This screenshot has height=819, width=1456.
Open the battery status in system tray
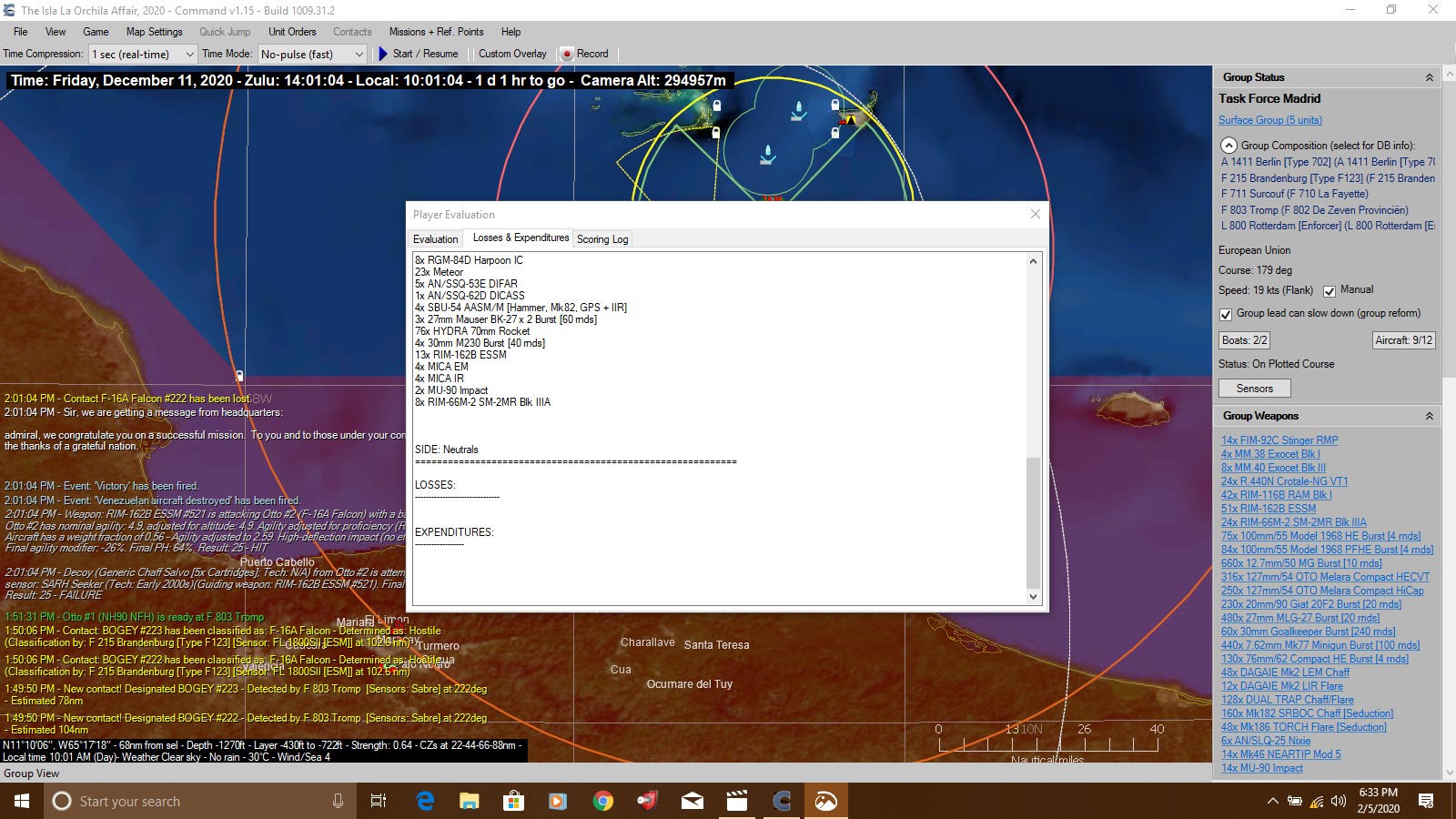click(1294, 801)
